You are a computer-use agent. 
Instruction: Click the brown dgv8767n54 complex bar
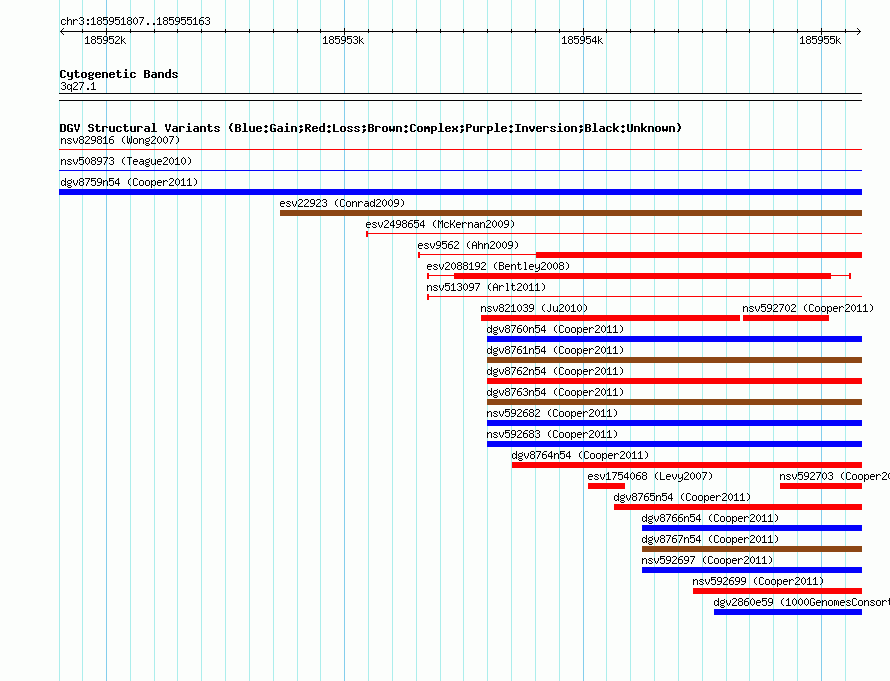point(752,549)
